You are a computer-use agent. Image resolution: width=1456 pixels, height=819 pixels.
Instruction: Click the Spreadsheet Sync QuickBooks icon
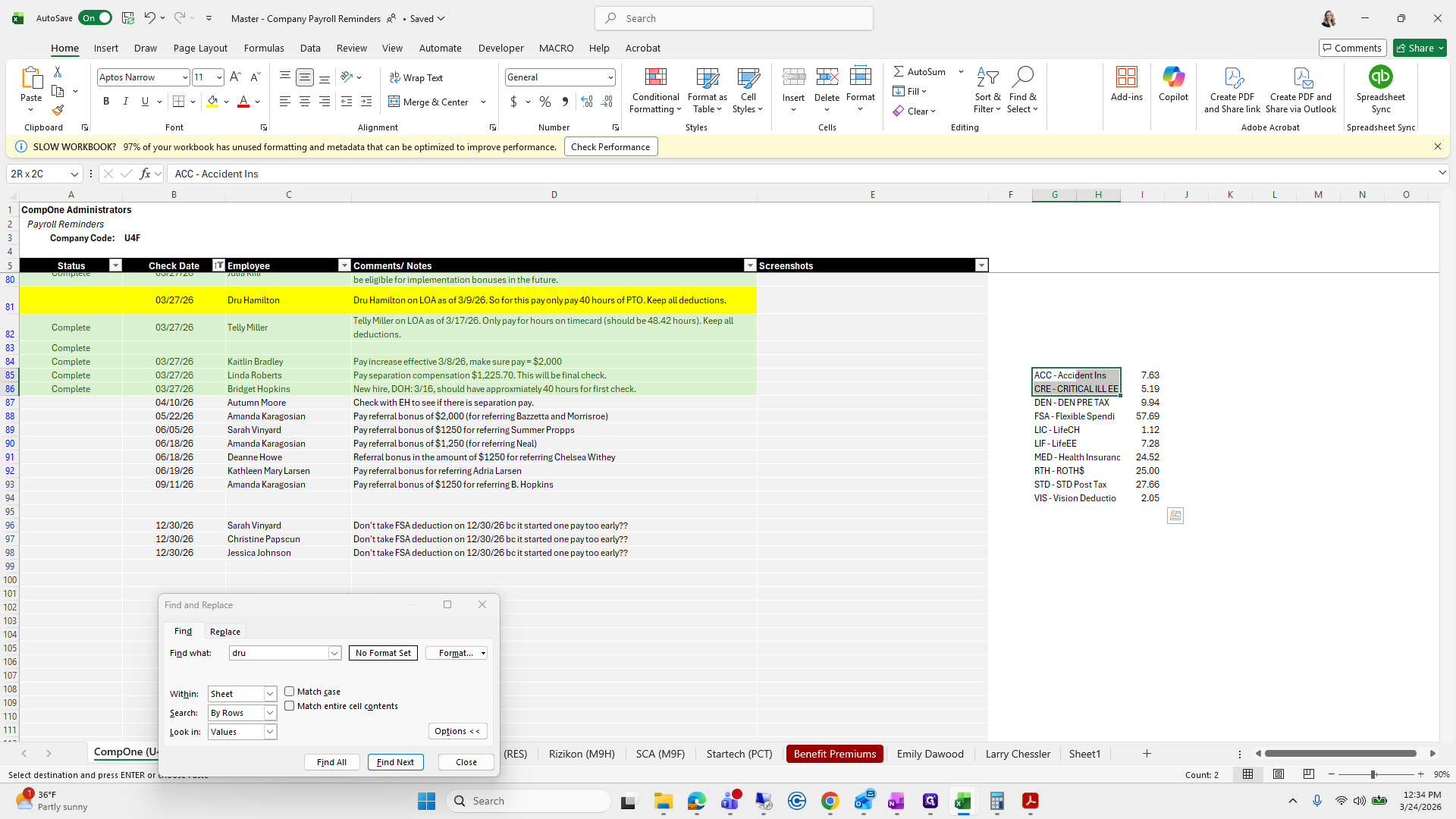pos(1380,77)
